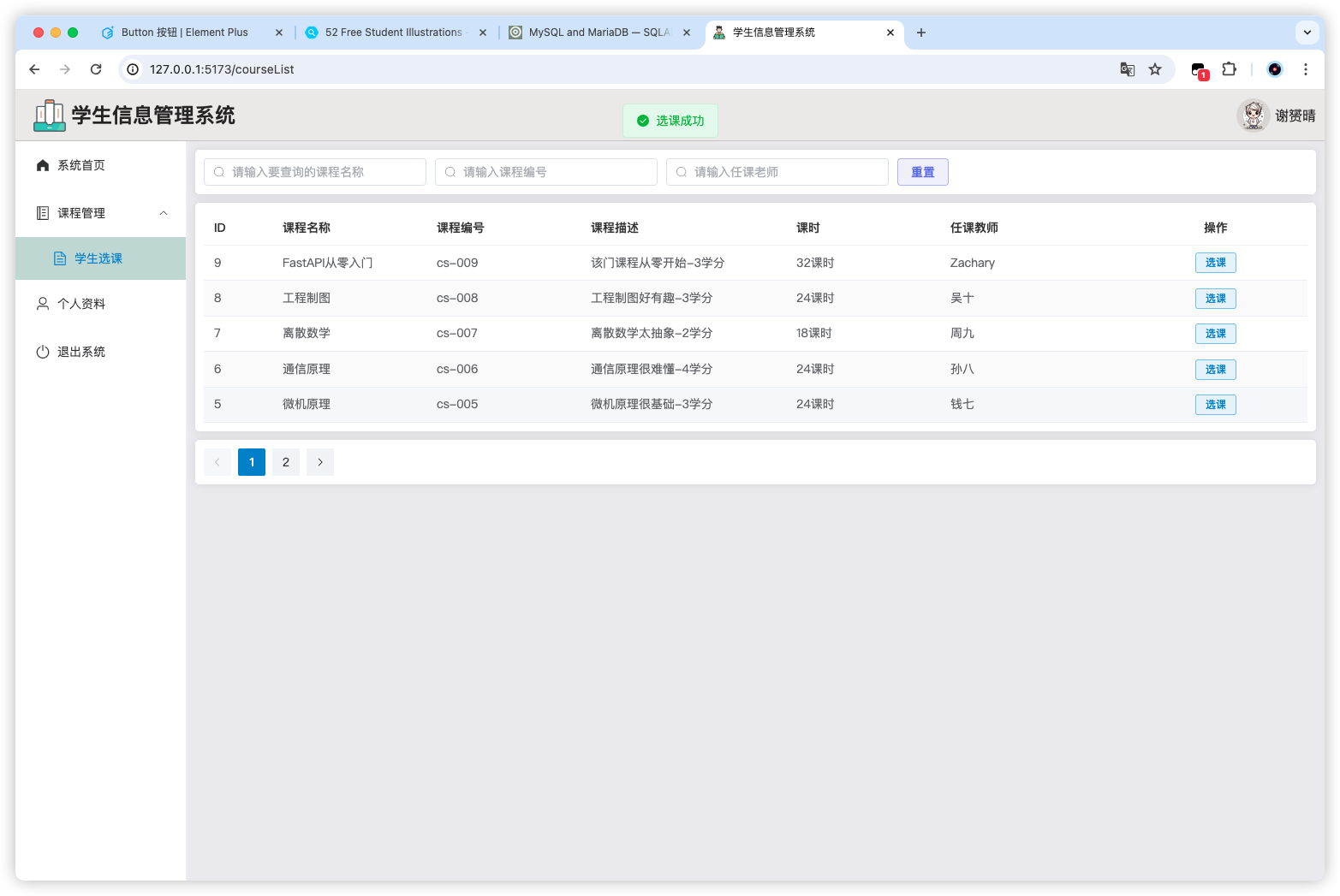The image size is (1340, 896).
Task: Click 退出系统 in sidebar
Action: pos(101,352)
